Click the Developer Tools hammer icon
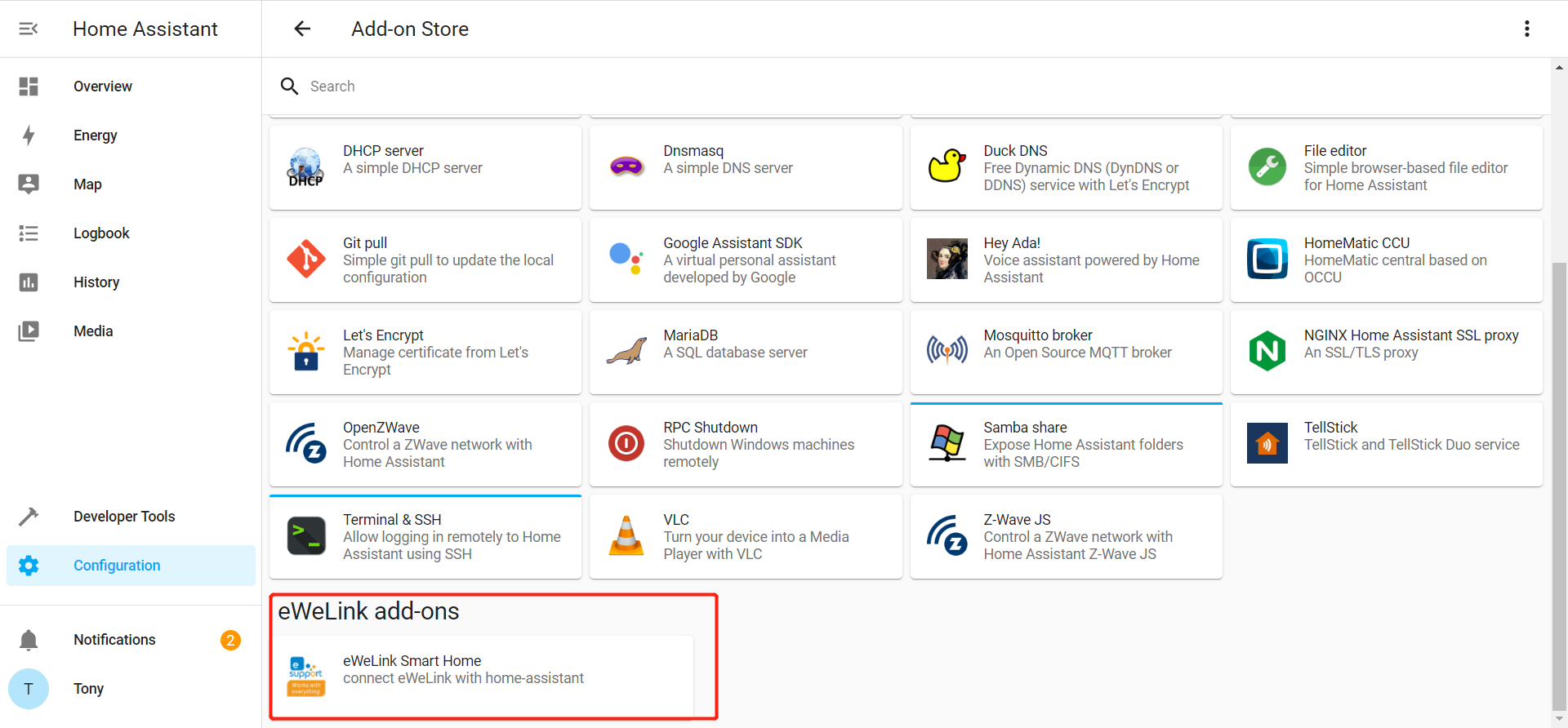Image resolution: width=1568 pixels, height=728 pixels. coord(29,517)
